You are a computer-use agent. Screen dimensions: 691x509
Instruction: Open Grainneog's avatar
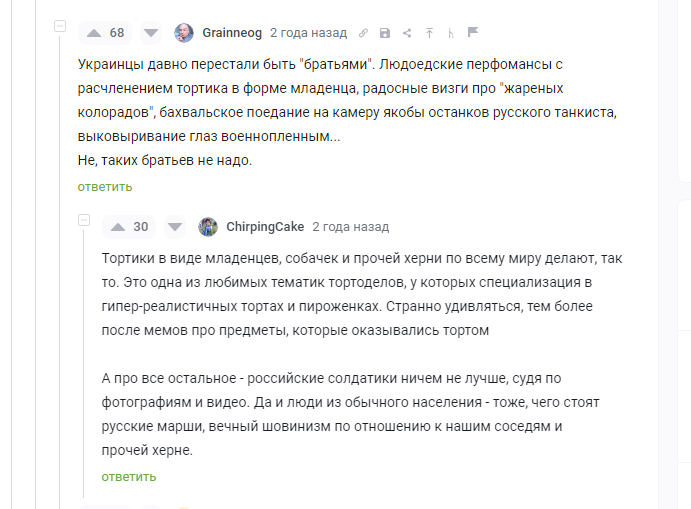click(184, 33)
